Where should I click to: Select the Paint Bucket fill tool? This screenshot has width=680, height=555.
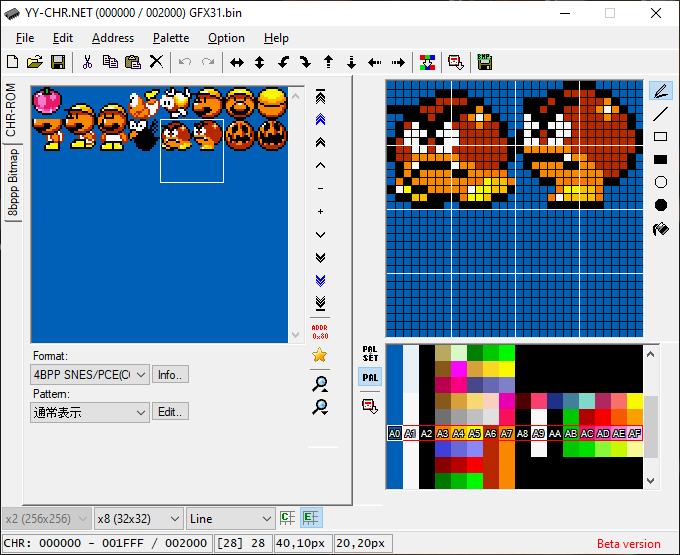point(660,229)
